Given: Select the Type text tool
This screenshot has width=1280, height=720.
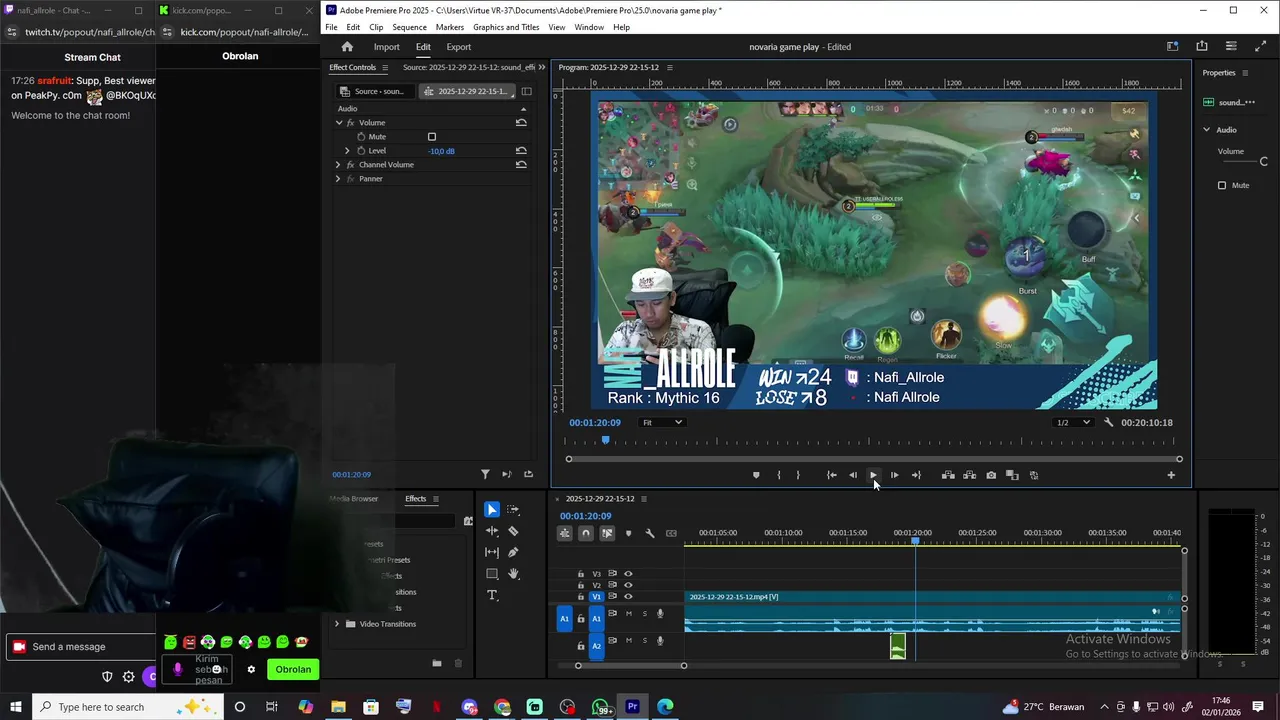Looking at the screenshot, I should [492, 595].
